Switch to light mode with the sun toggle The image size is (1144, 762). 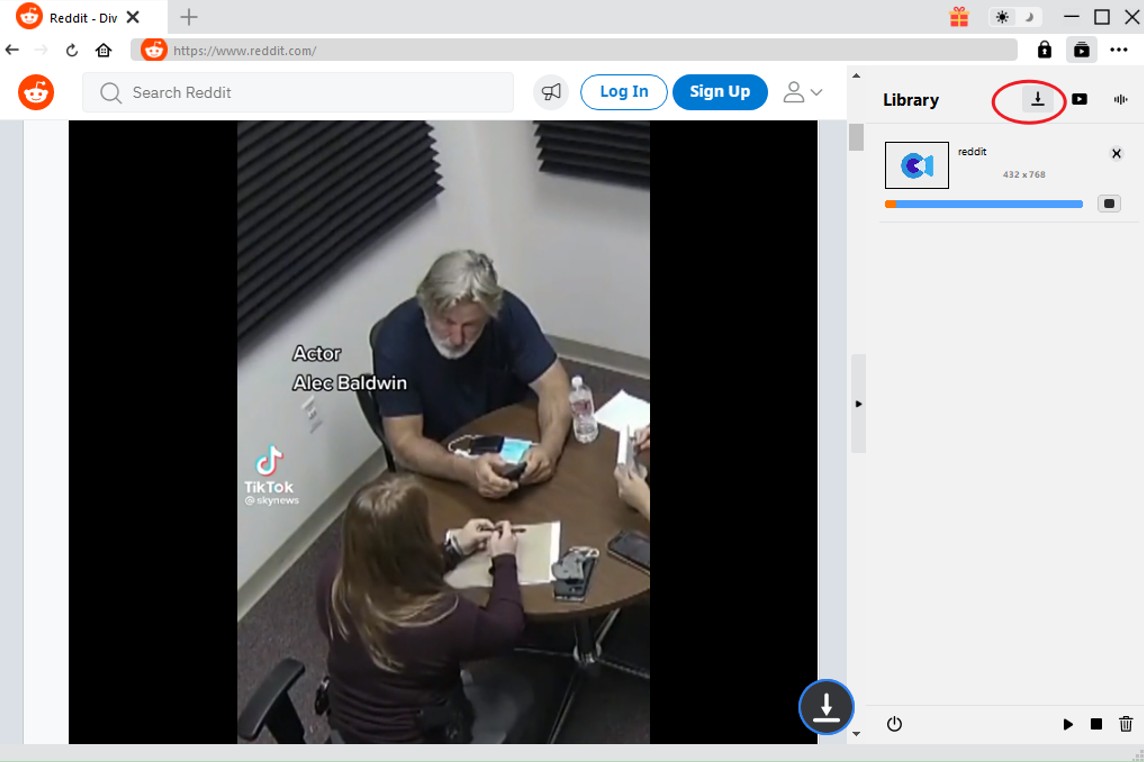coord(1002,17)
